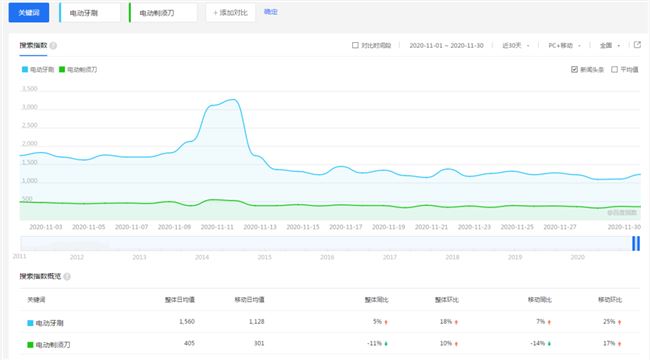The image size is (650, 360).
Task: Click the blue square icon in 电动牙刷 table row
Action: click(x=30, y=323)
